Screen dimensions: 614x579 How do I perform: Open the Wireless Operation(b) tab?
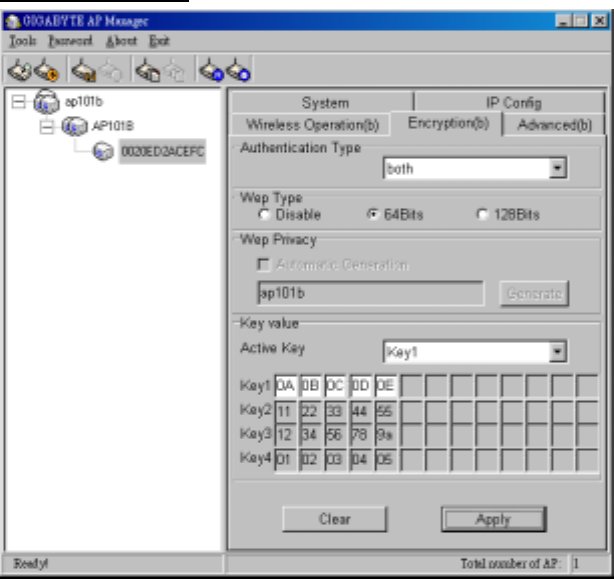[311, 125]
